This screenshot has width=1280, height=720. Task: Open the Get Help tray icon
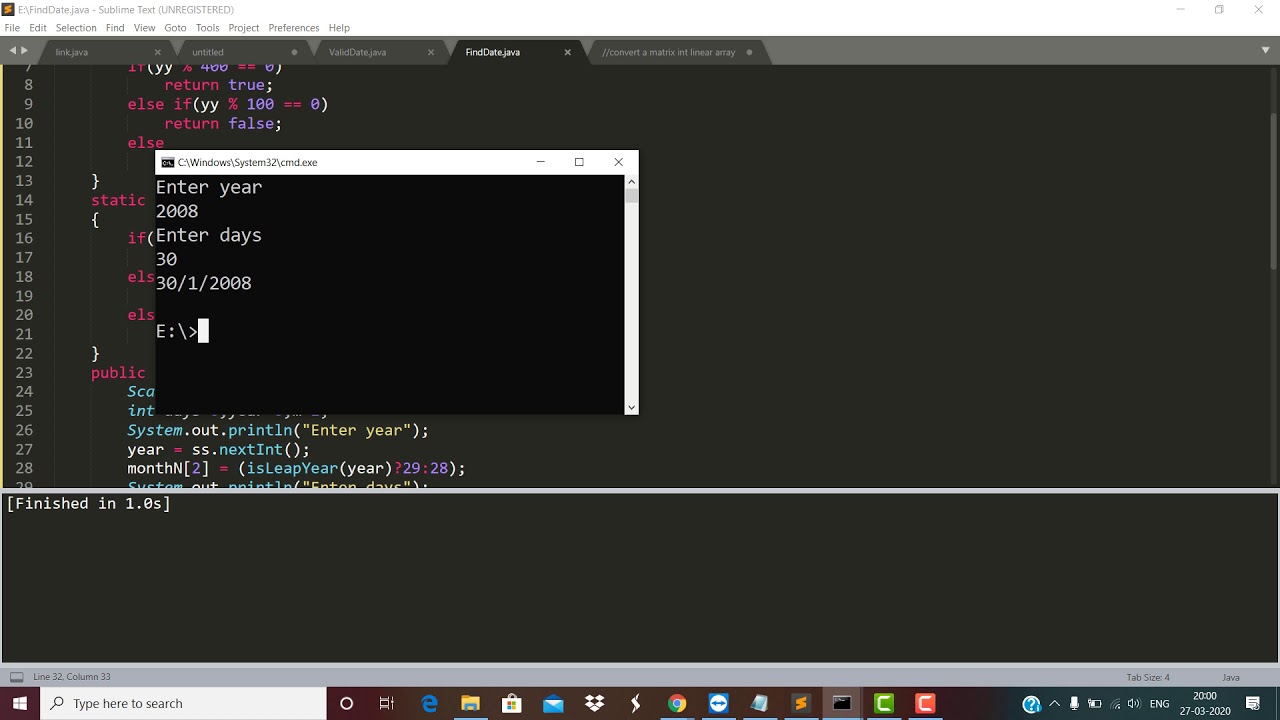pos(1032,704)
